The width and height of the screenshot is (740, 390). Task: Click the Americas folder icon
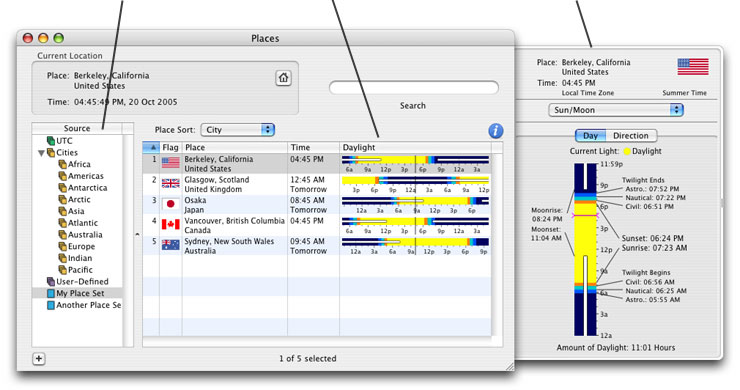[62, 176]
